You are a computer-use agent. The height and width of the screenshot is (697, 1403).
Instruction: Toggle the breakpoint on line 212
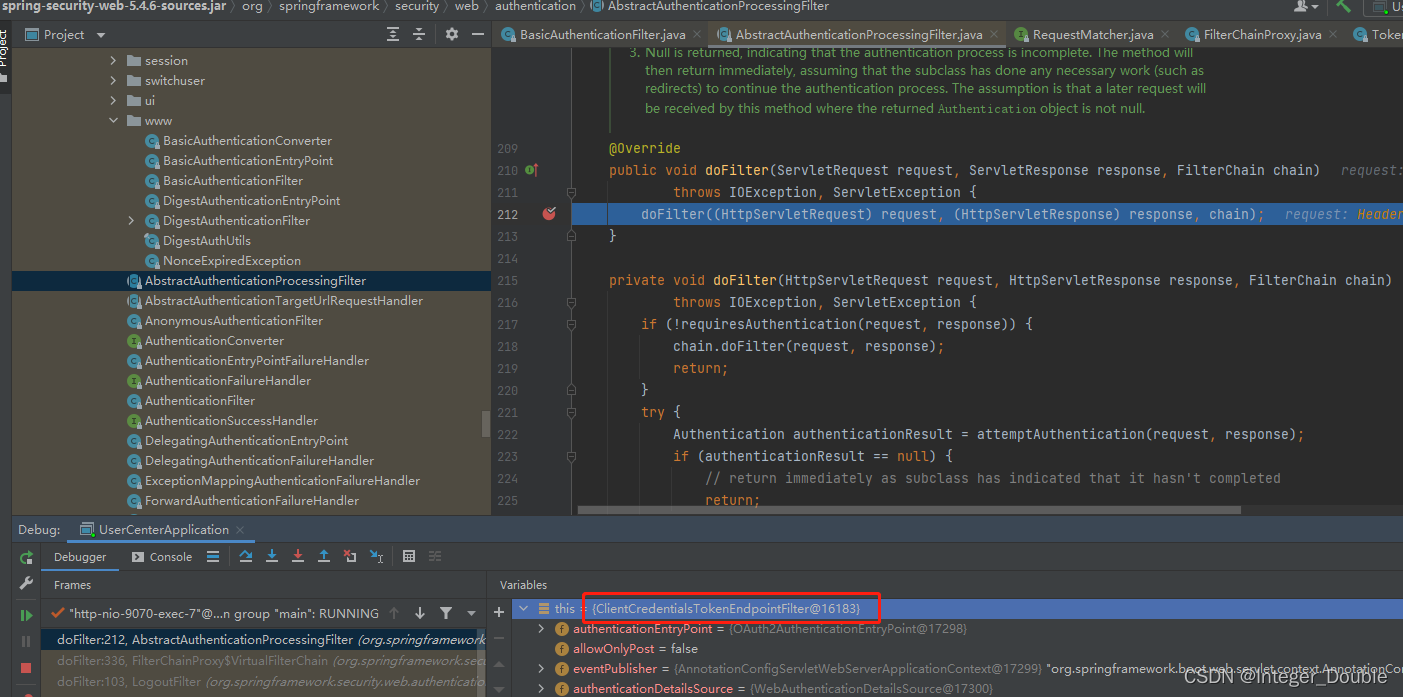click(549, 213)
